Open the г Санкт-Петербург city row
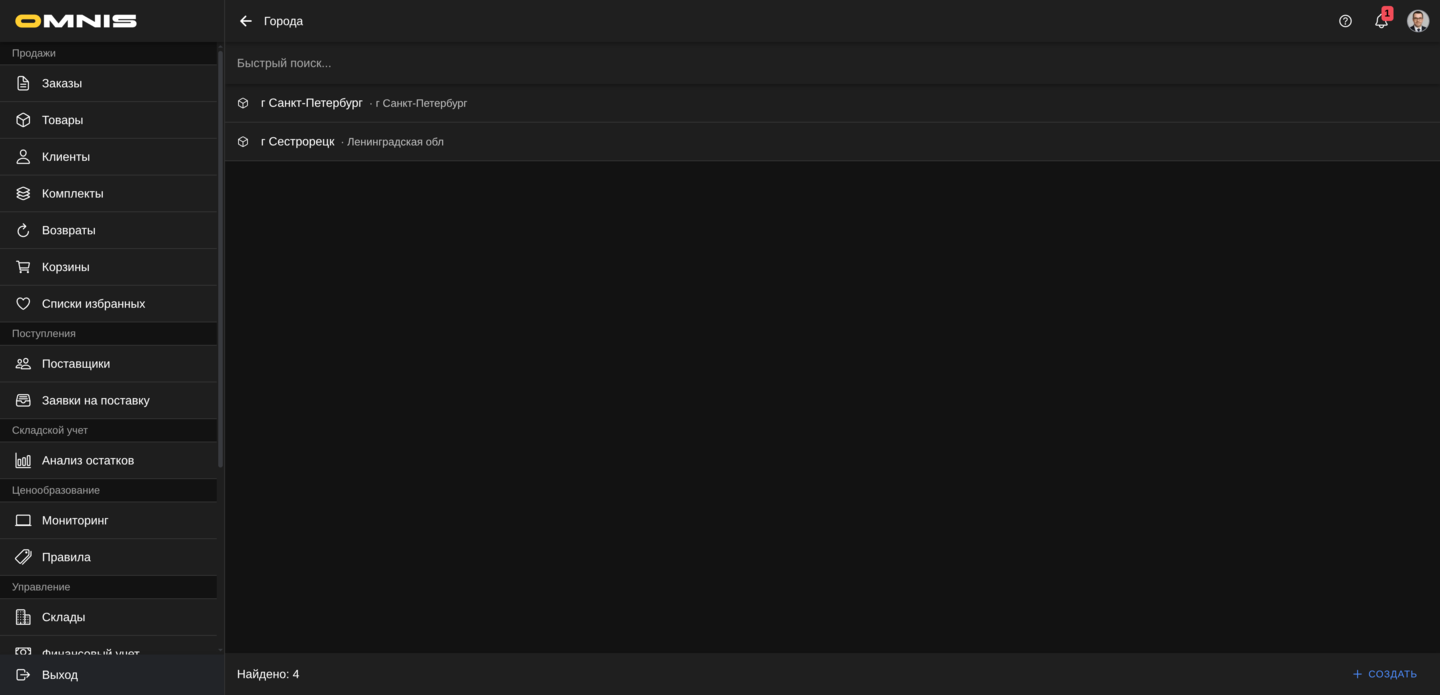 point(312,103)
